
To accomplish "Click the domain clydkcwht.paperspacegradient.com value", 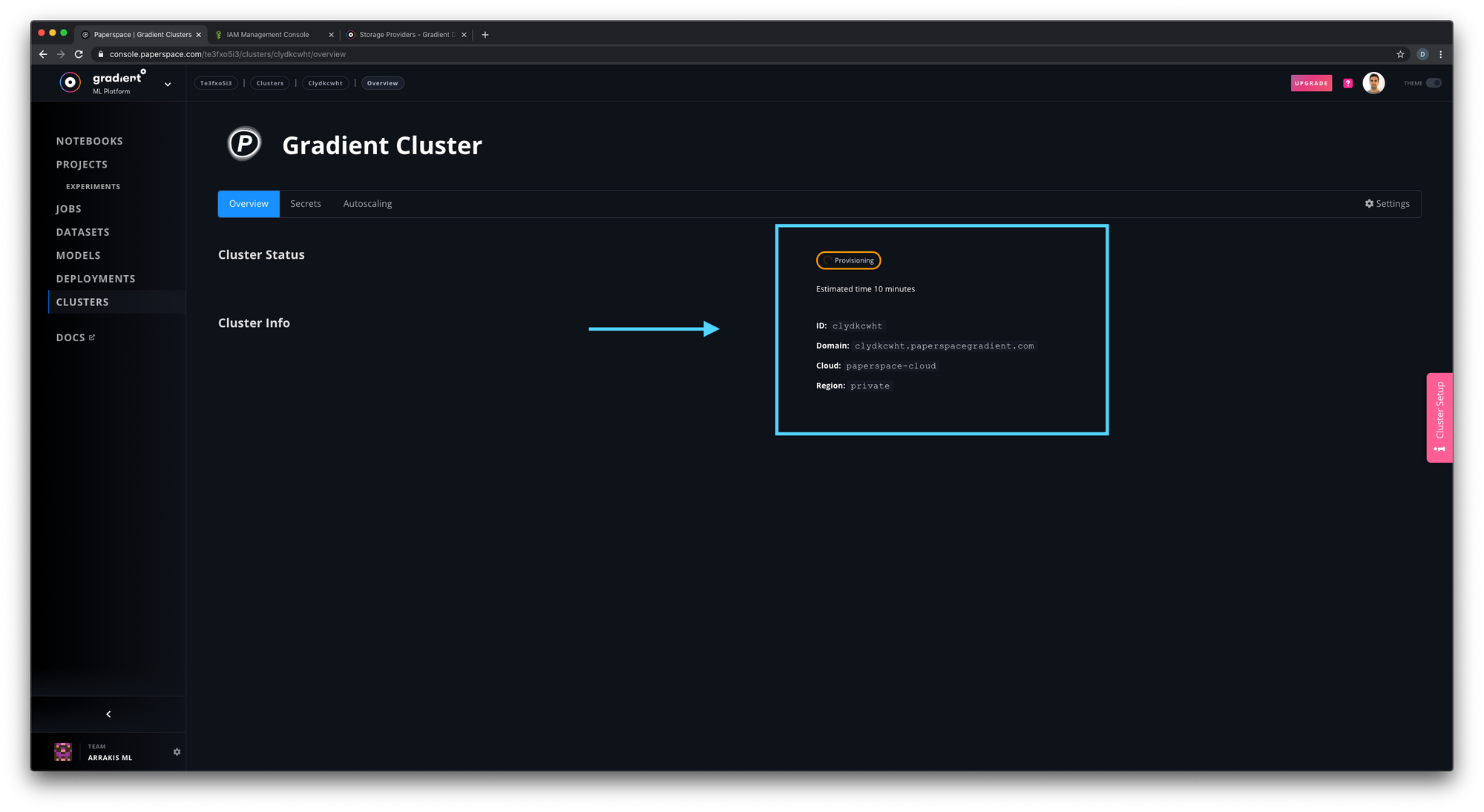I will [x=944, y=346].
